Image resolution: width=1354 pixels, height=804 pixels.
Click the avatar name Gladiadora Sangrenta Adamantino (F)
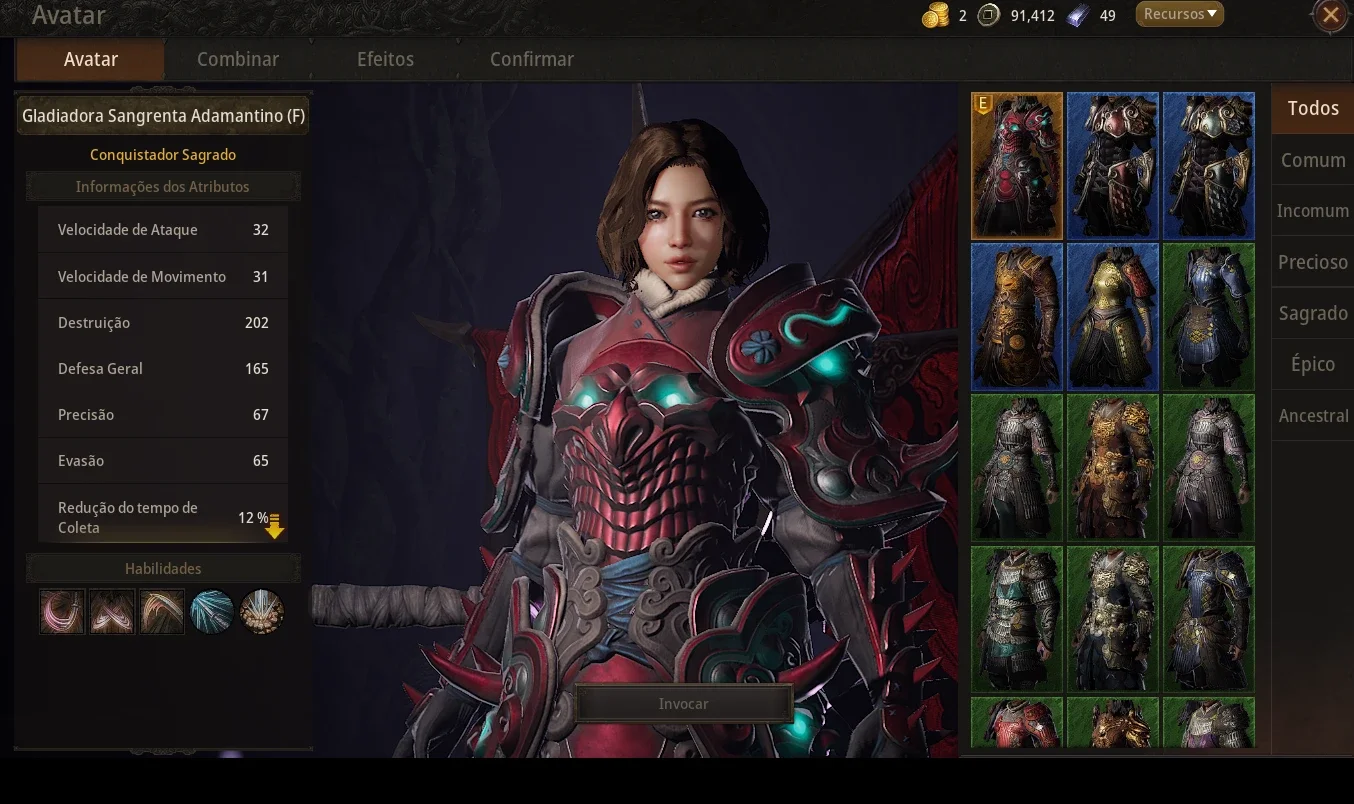163,116
